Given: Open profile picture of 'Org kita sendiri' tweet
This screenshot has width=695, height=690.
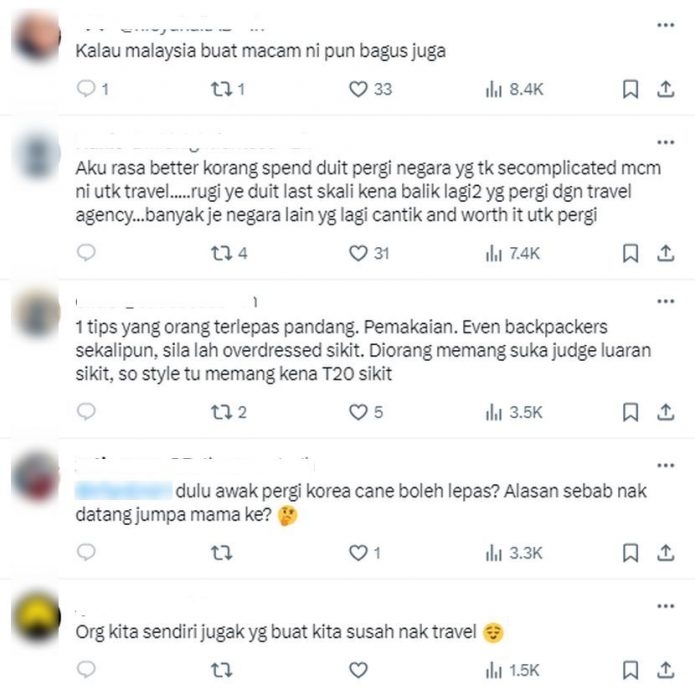Looking at the screenshot, I should [x=36, y=617].
